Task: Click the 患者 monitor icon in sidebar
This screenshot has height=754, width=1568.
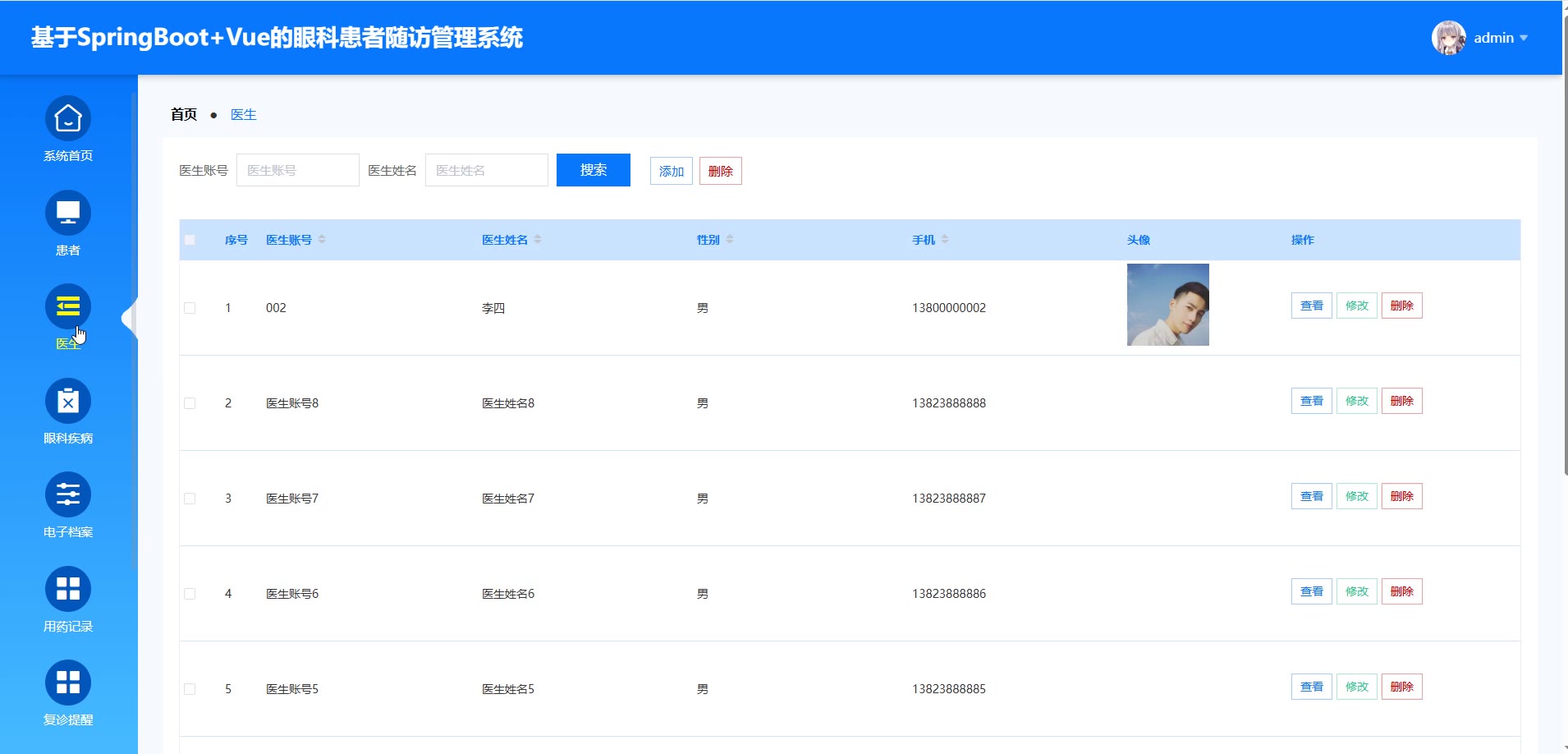Action: (67, 214)
